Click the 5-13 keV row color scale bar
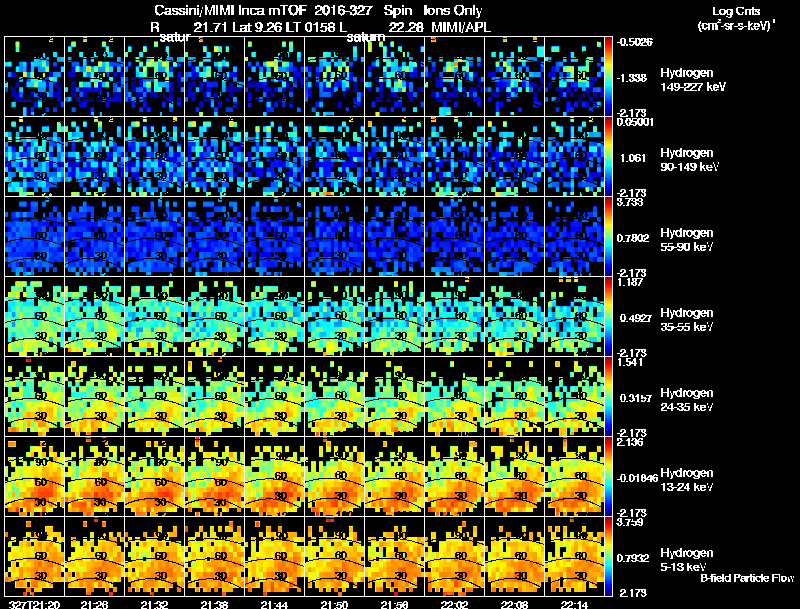 (608, 557)
